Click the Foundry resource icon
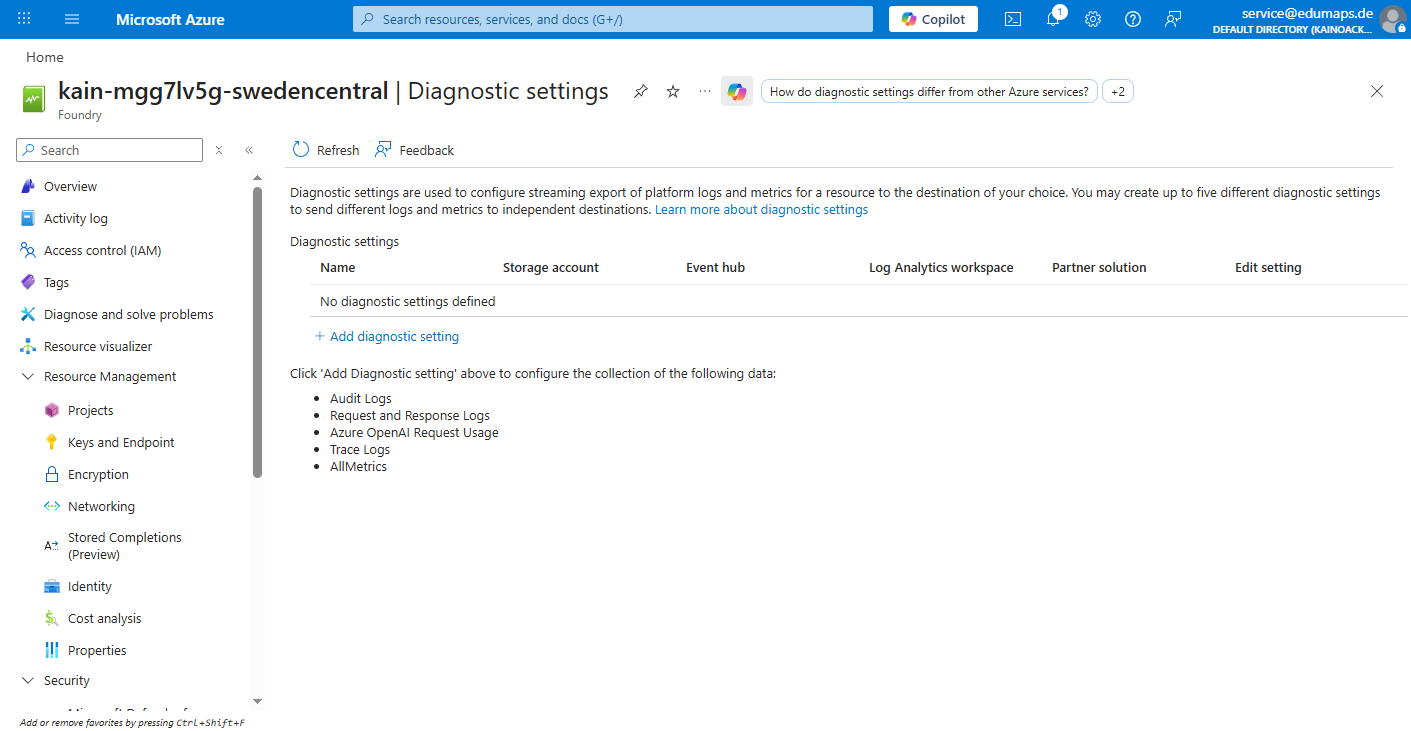This screenshot has height=731, width=1411. (x=34, y=99)
